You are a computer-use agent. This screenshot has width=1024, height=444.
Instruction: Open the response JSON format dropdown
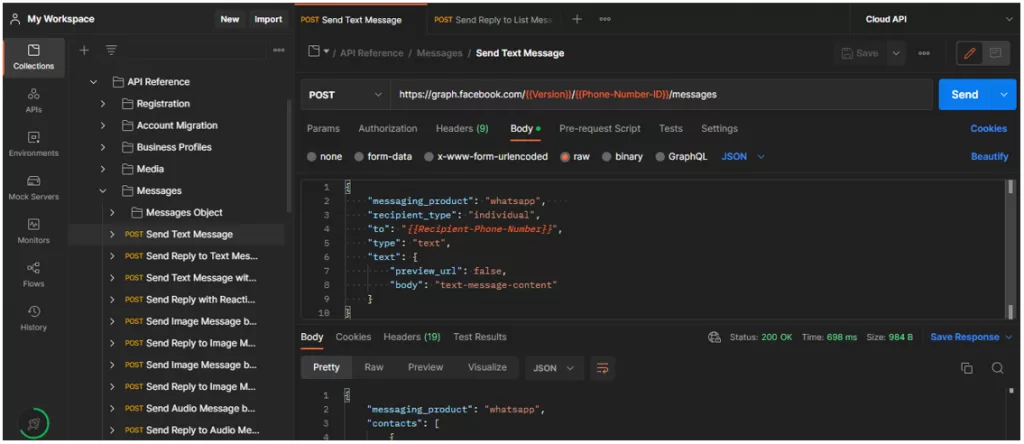point(554,368)
